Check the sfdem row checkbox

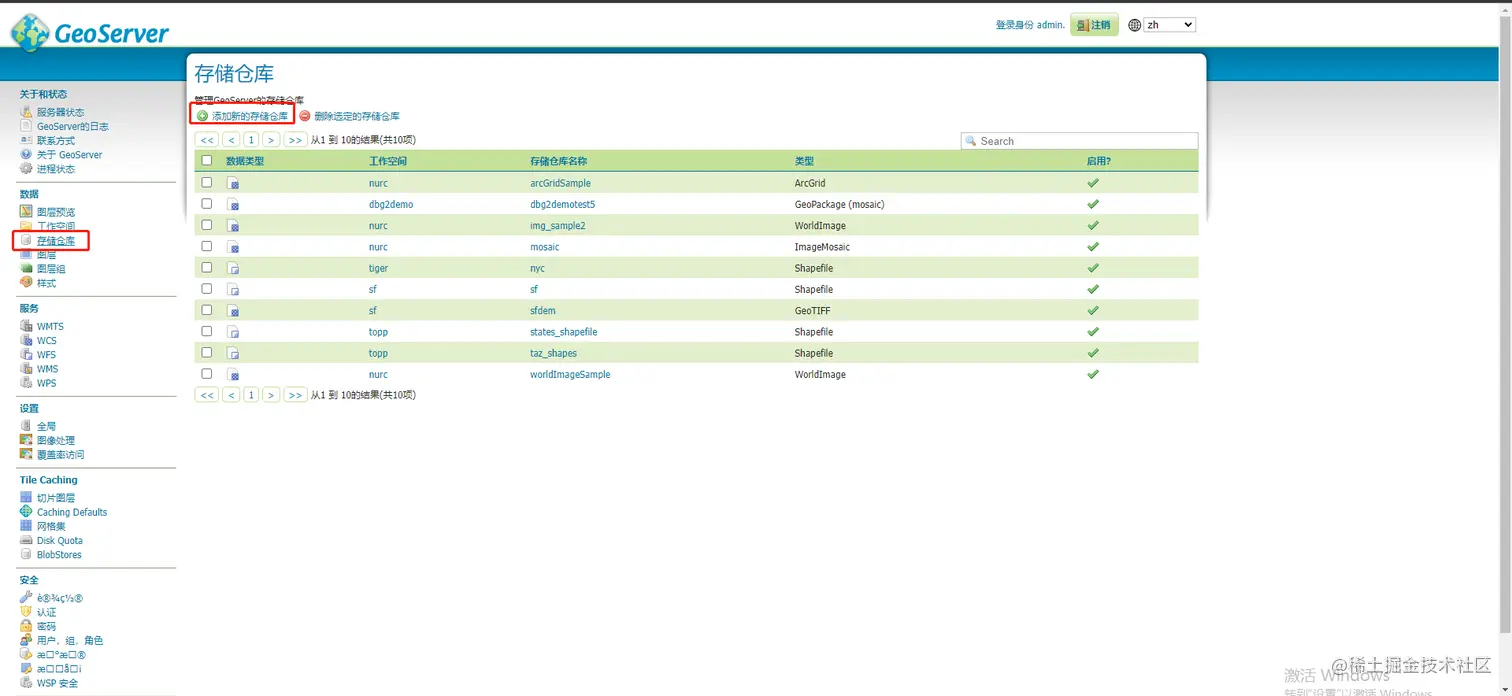point(207,310)
